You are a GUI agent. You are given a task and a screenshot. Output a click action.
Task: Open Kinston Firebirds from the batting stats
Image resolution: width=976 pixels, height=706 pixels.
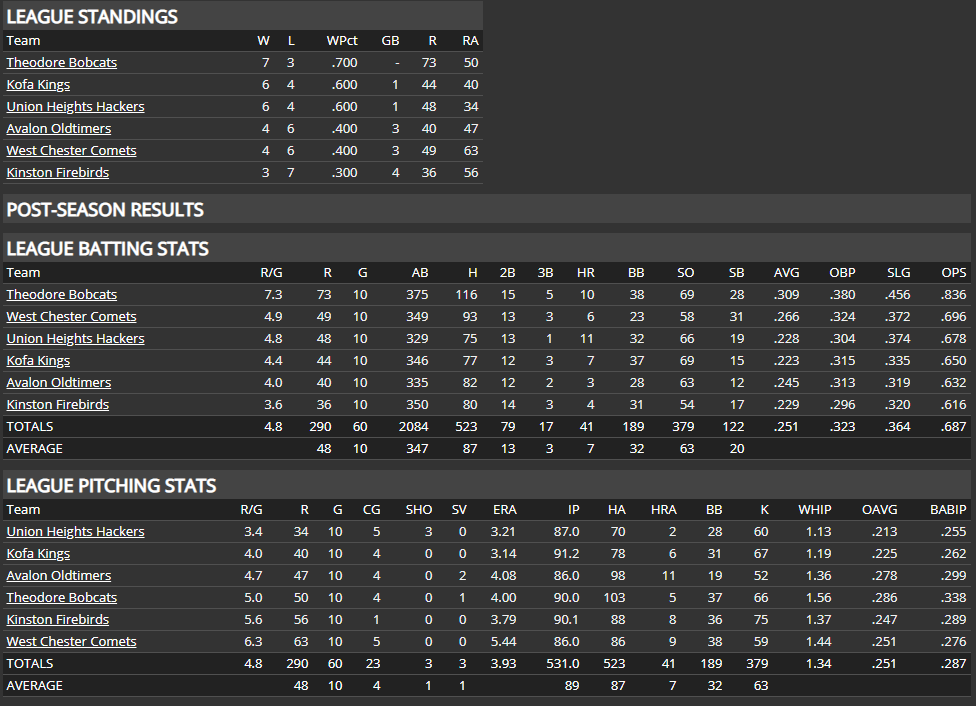tap(57, 404)
